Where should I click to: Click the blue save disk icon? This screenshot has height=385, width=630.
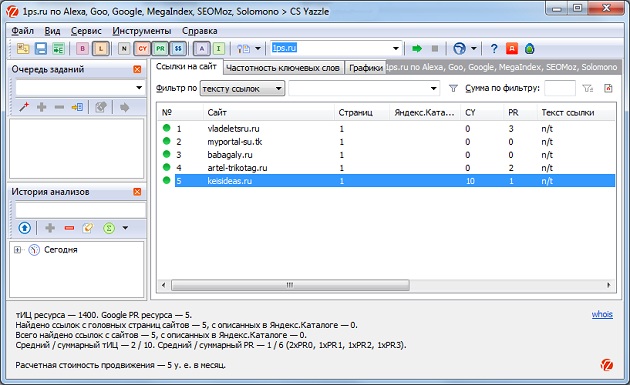41,49
